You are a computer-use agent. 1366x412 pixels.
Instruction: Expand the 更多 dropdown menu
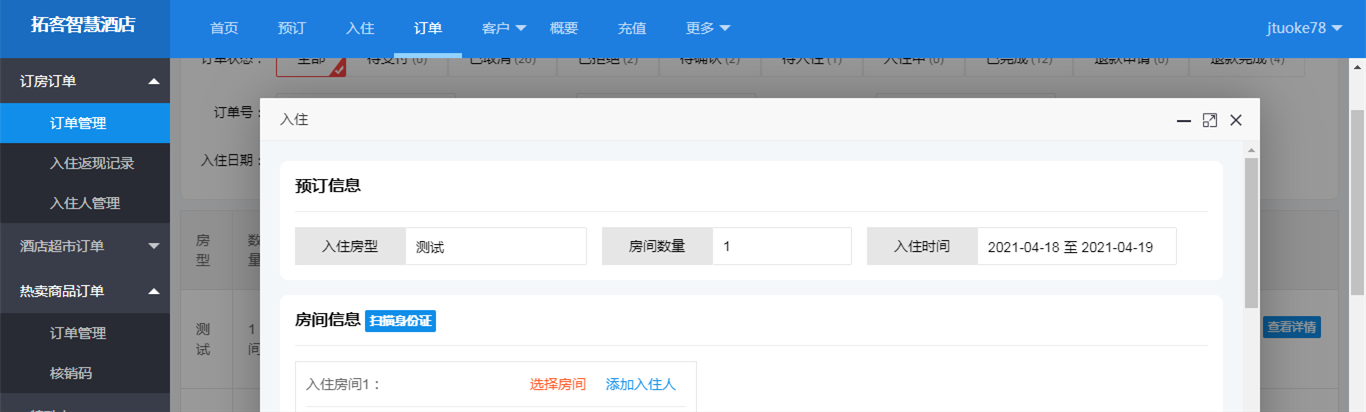708,28
